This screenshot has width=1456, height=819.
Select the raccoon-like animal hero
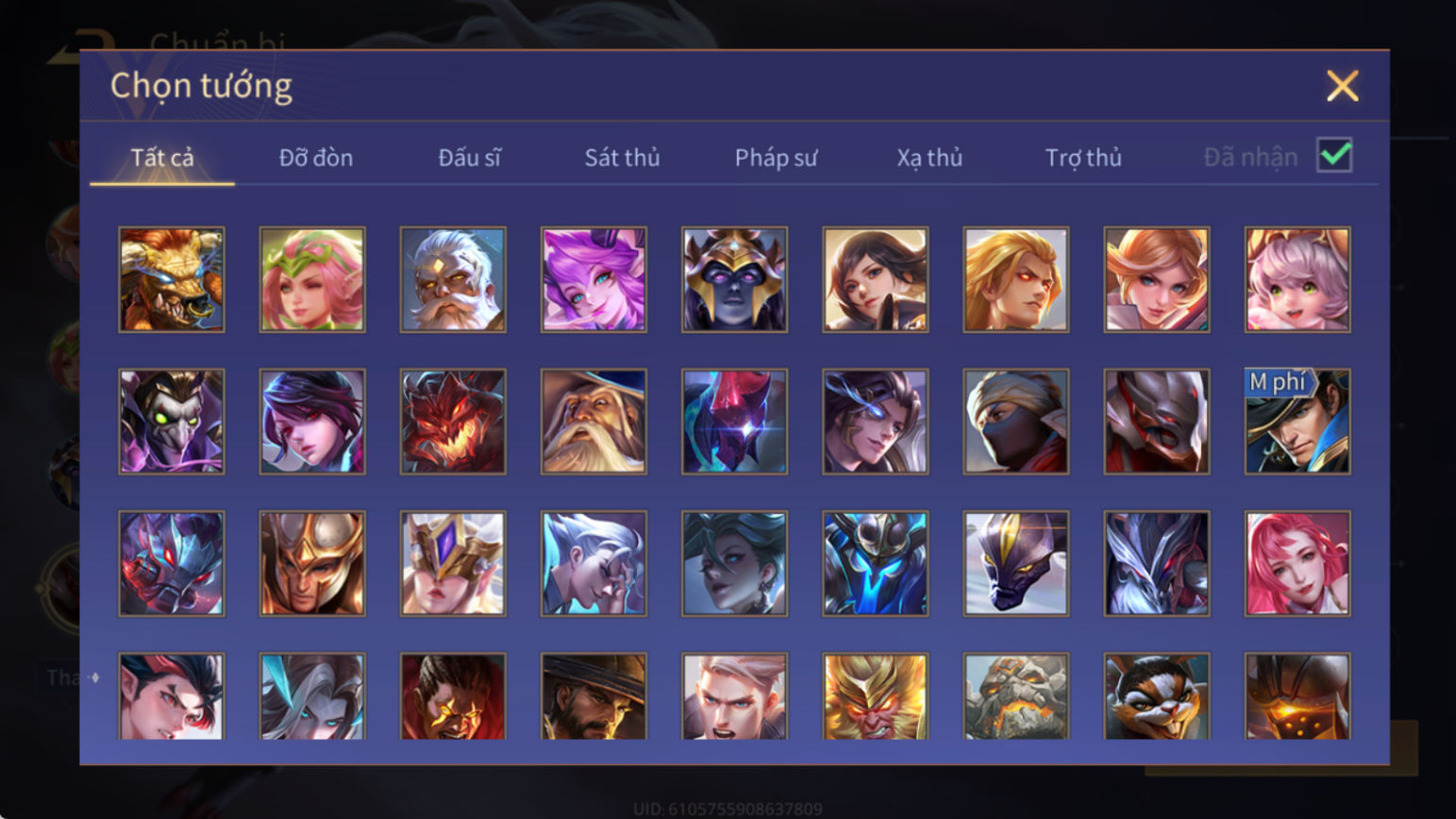[1157, 696]
